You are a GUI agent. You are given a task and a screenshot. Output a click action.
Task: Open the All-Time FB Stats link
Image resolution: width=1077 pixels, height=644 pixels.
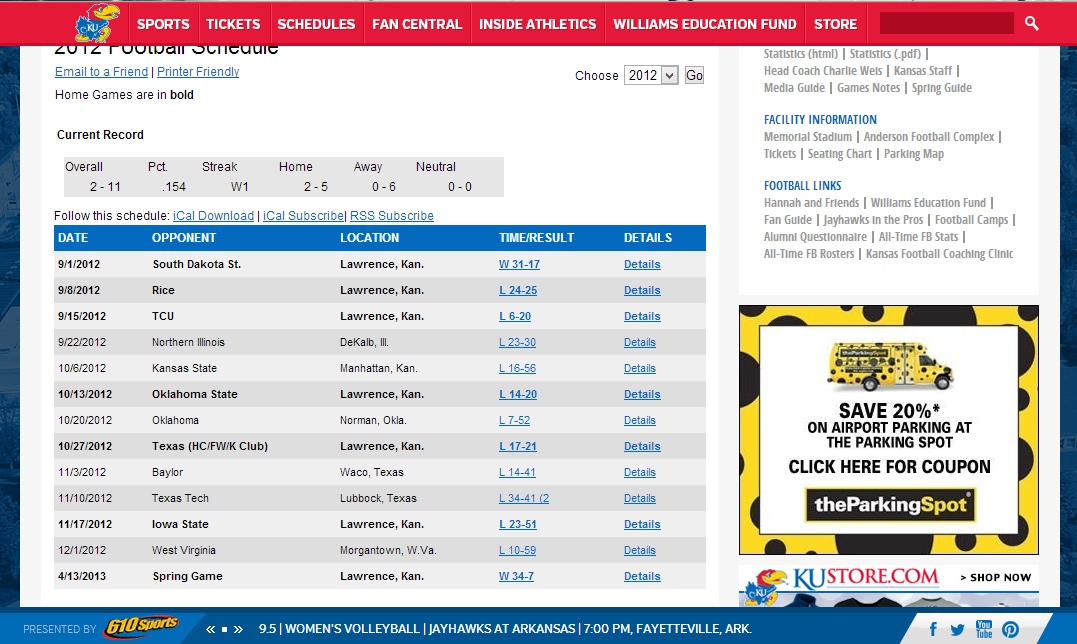tap(918, 237)
